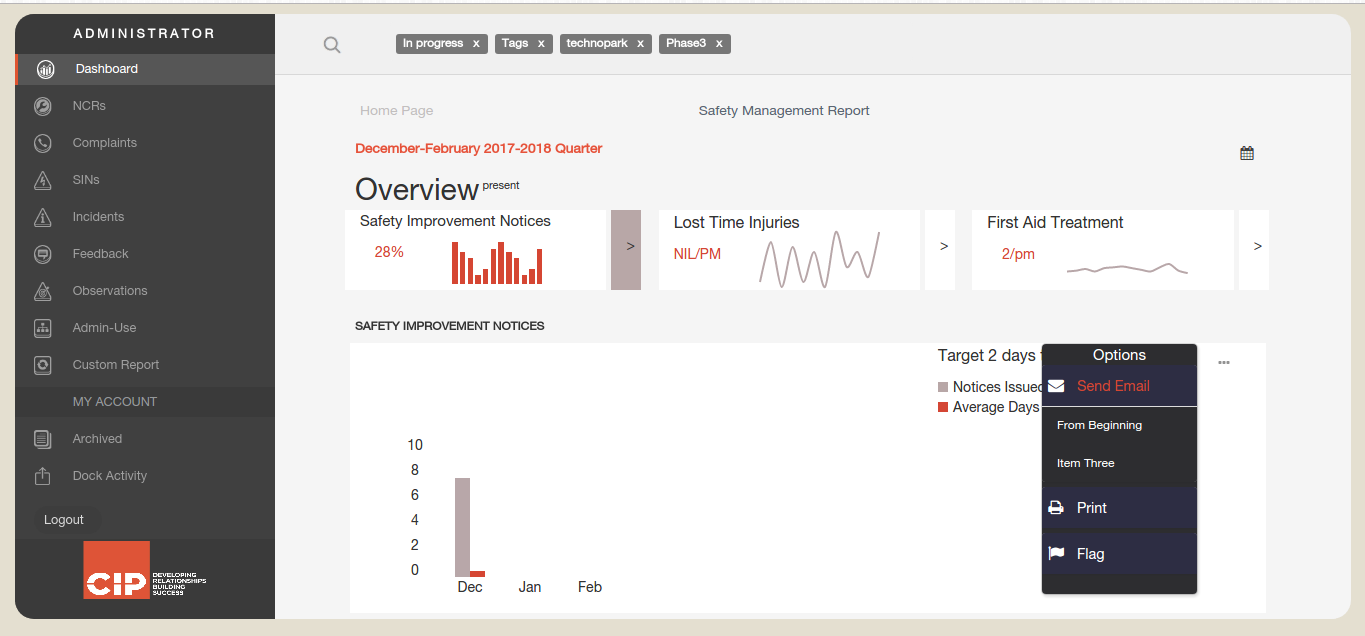Click the Complaints phone icon
The width and height of the screenshot is (1365, 636).
(43, 143)
